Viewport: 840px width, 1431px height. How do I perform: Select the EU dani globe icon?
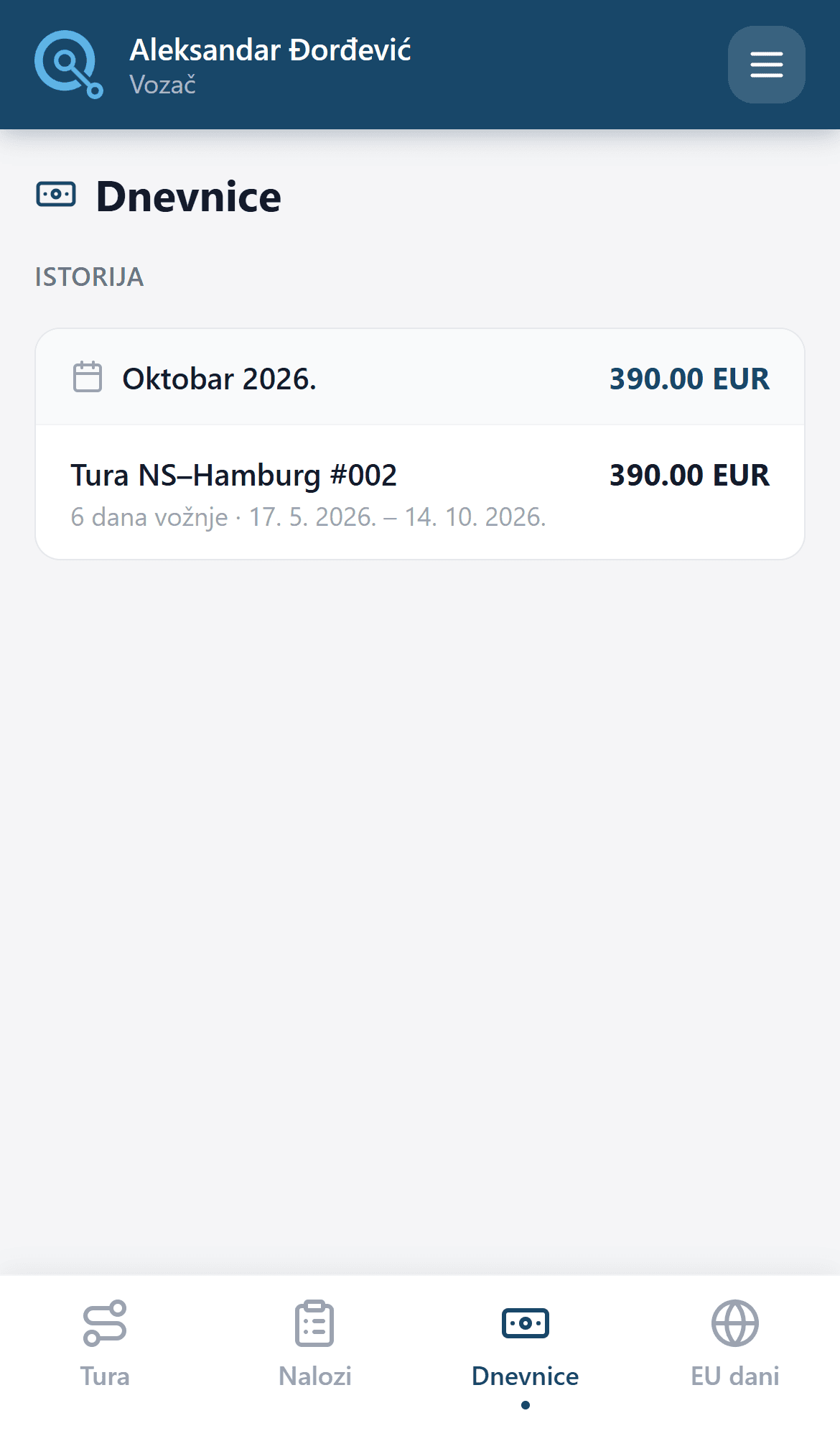pyautogui.click(x=735, y=1323)
